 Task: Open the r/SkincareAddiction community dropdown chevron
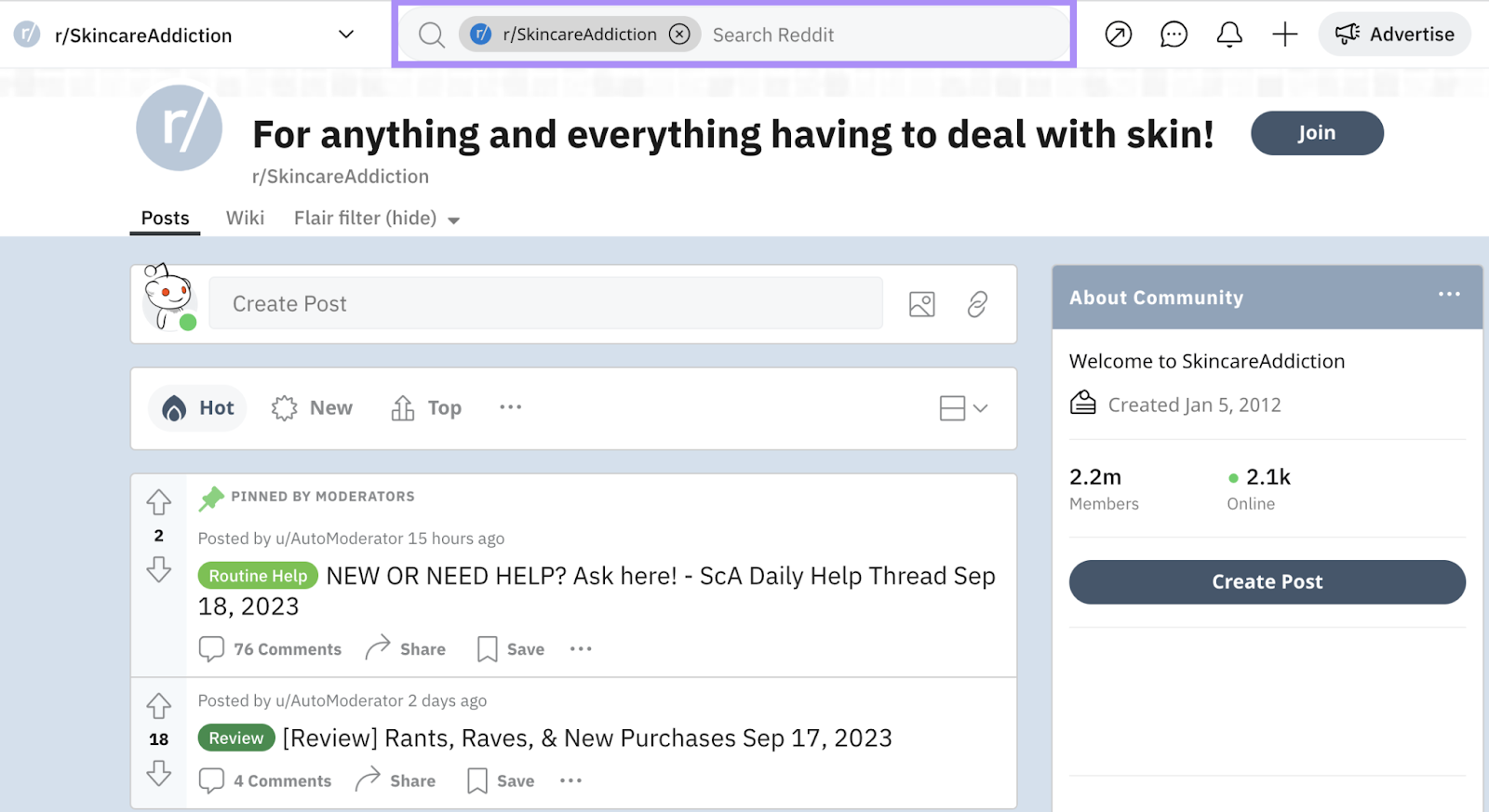(x=346, y=34)
